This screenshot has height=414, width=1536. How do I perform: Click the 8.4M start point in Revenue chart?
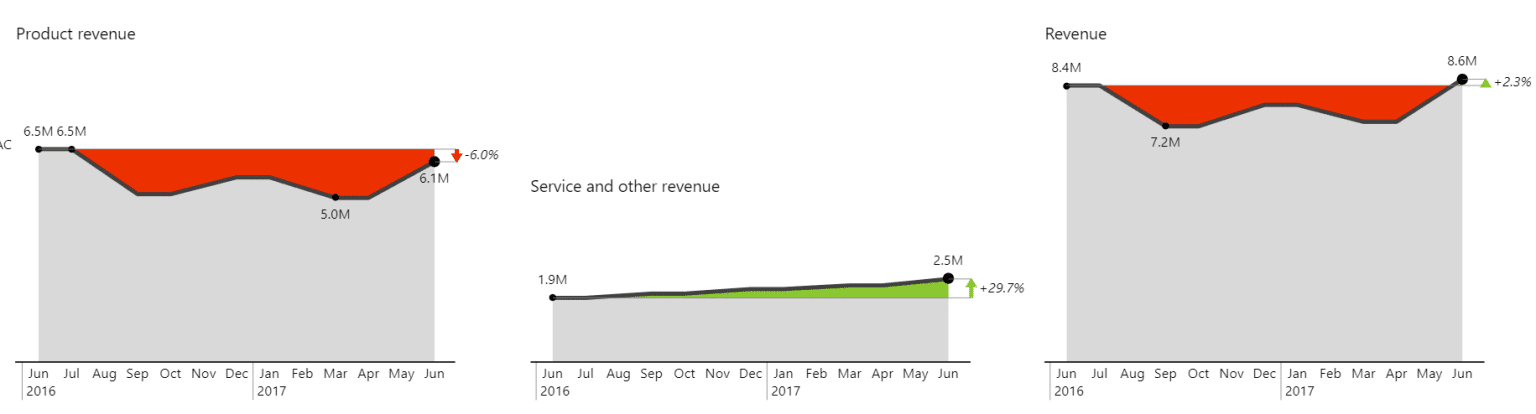pyautogui.click(x=1067, y=86)
